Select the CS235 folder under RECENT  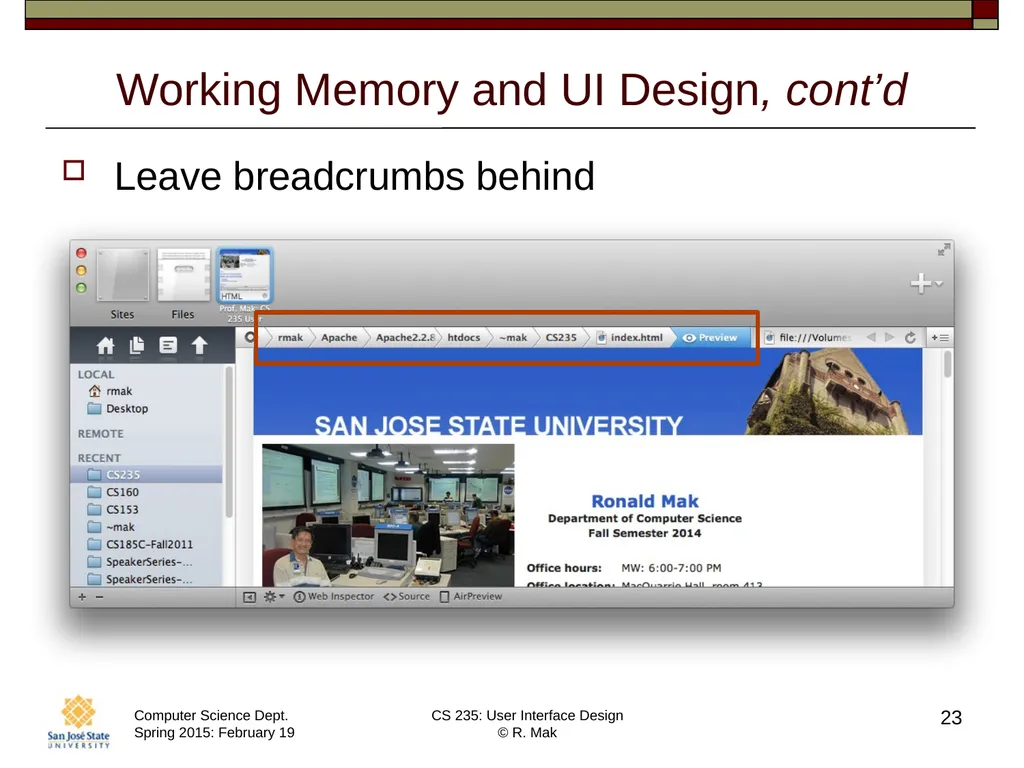pos(147,474)
